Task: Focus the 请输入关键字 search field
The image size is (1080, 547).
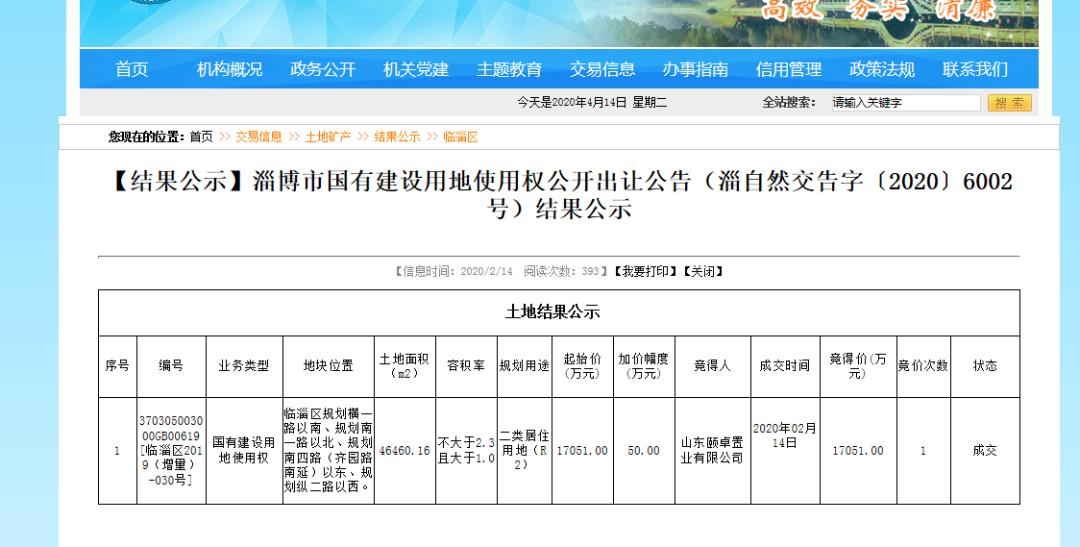Action: pyautogui.click(x=905, y=103)
